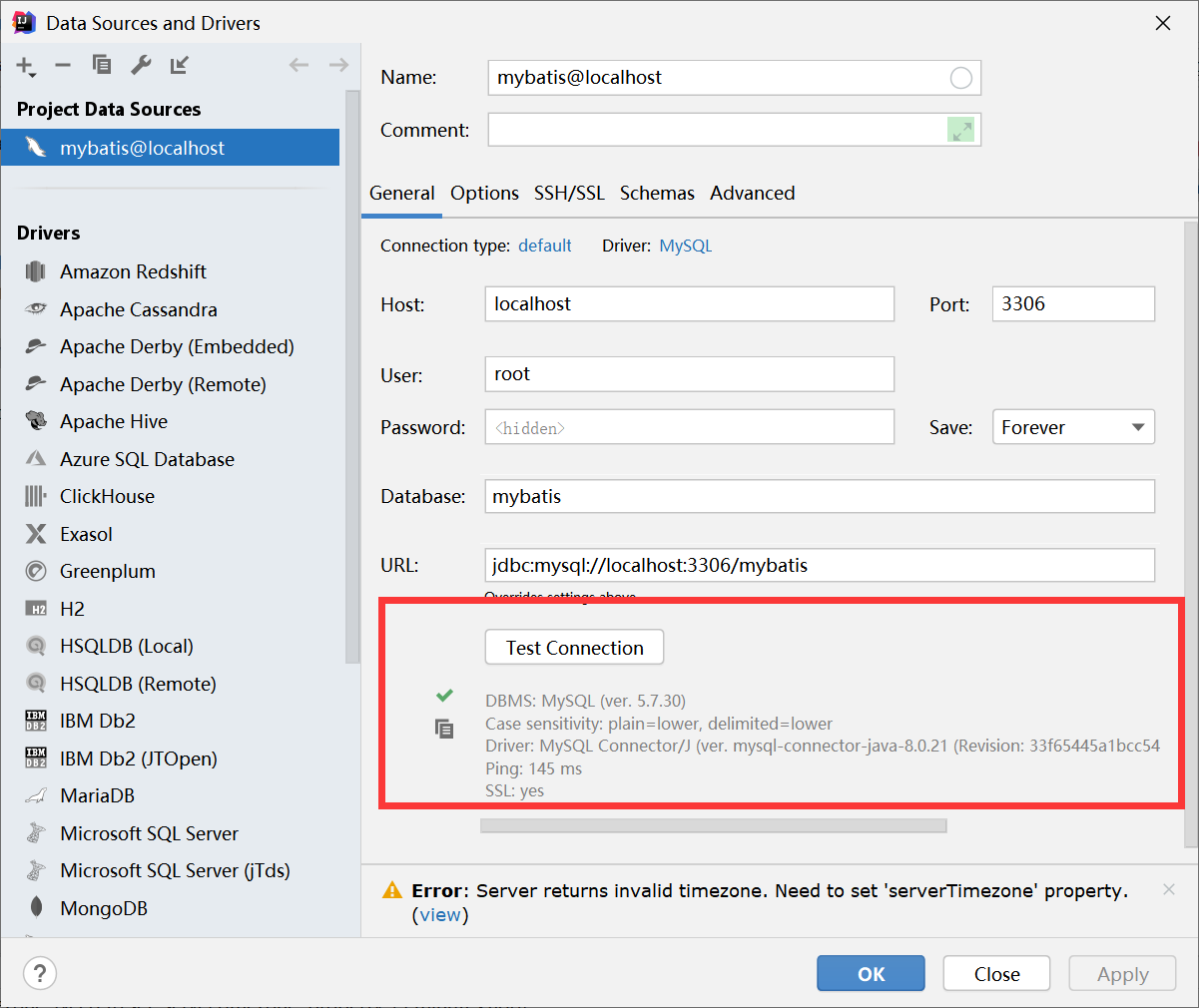Click the horizontal scrollbar under connection results
The width and height of the screenshot is (1199, 1008).
click(x=713, y=825)
